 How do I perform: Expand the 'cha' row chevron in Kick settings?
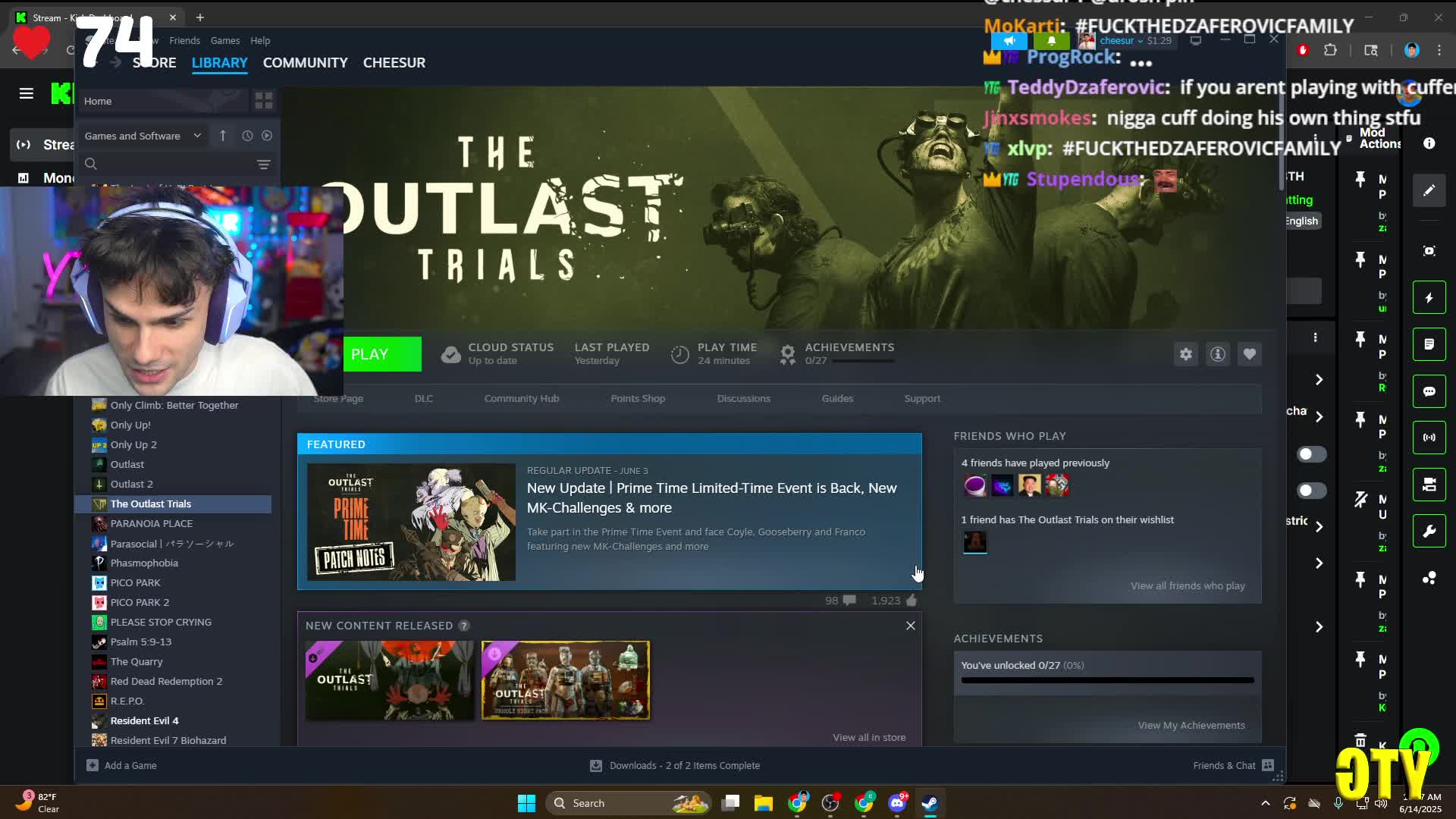[x=1319, y=417]
